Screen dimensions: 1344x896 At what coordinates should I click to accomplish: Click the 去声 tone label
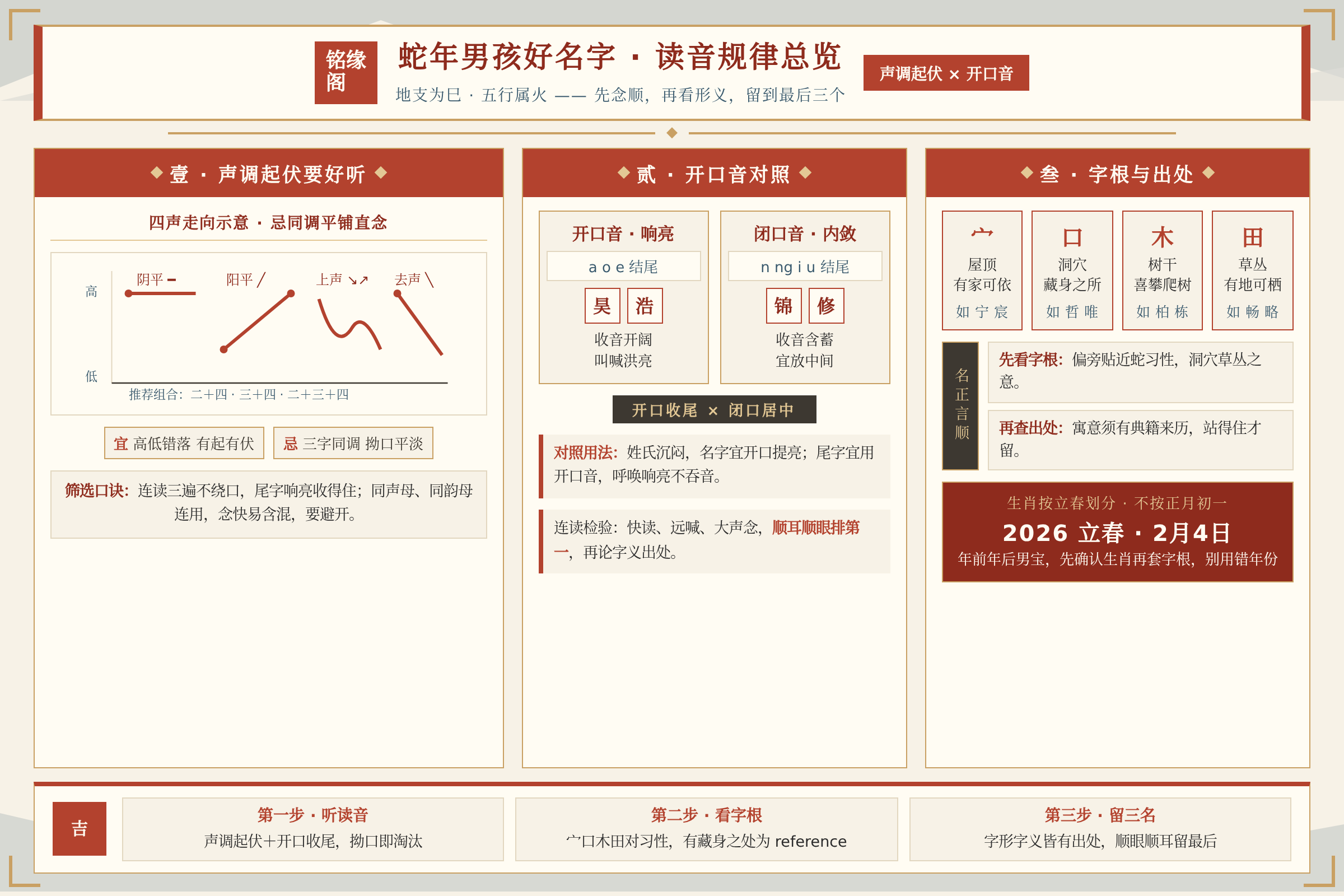[x=414, y=279]
